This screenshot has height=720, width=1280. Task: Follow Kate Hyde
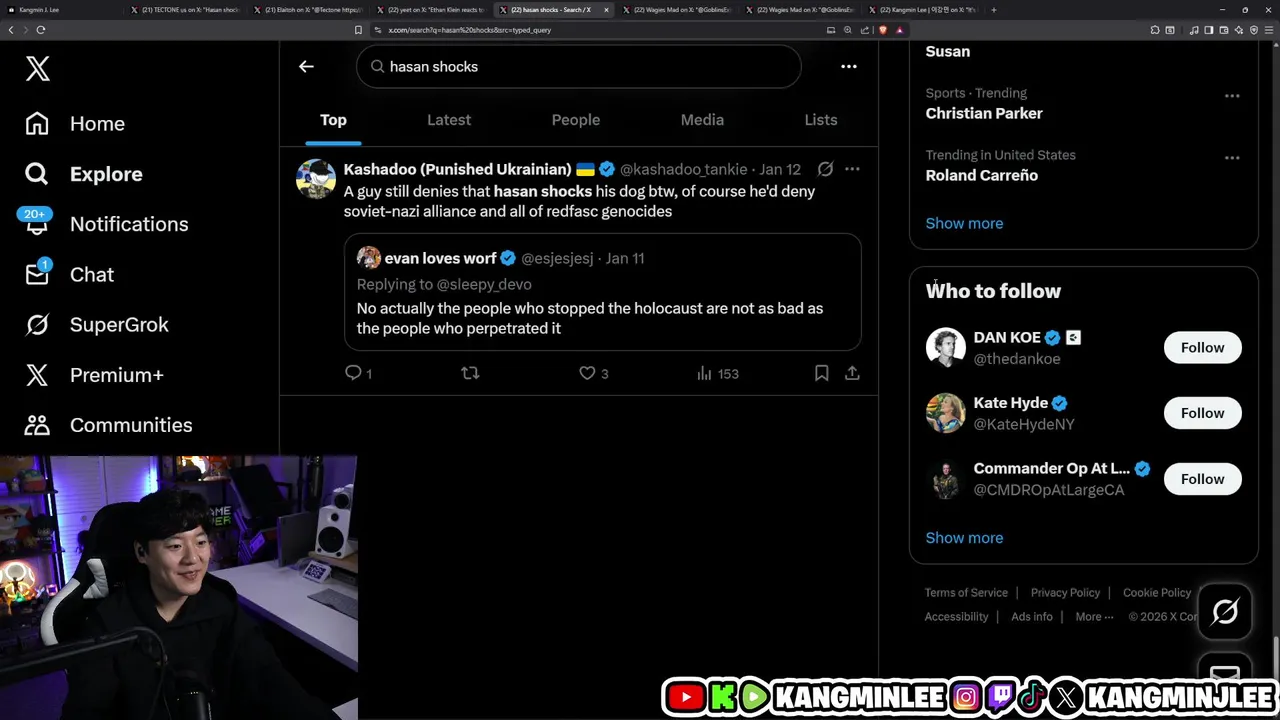pyautogui.click(x=1202, y=413)
